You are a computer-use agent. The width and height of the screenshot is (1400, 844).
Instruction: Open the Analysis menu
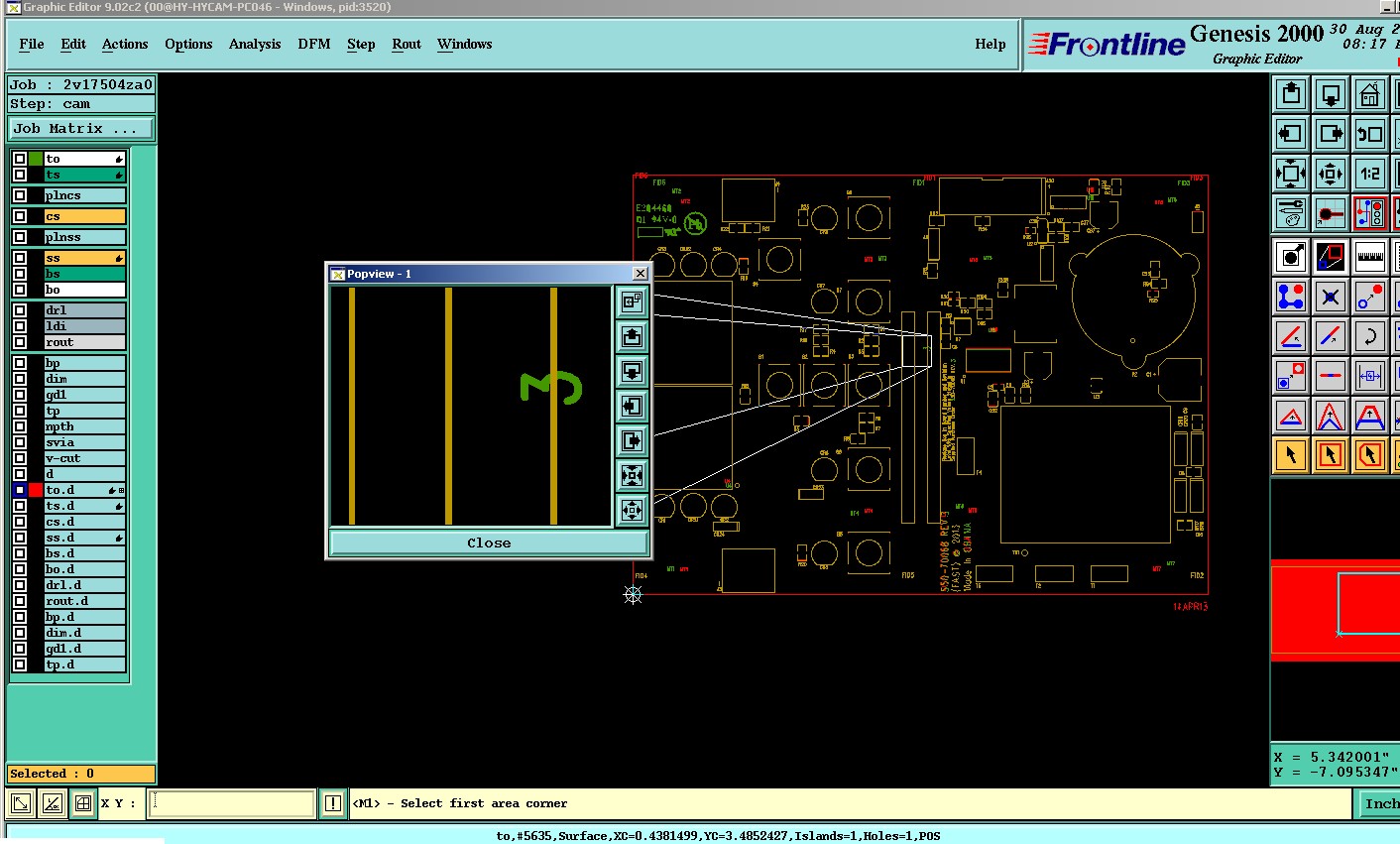[x=255, y=44]
